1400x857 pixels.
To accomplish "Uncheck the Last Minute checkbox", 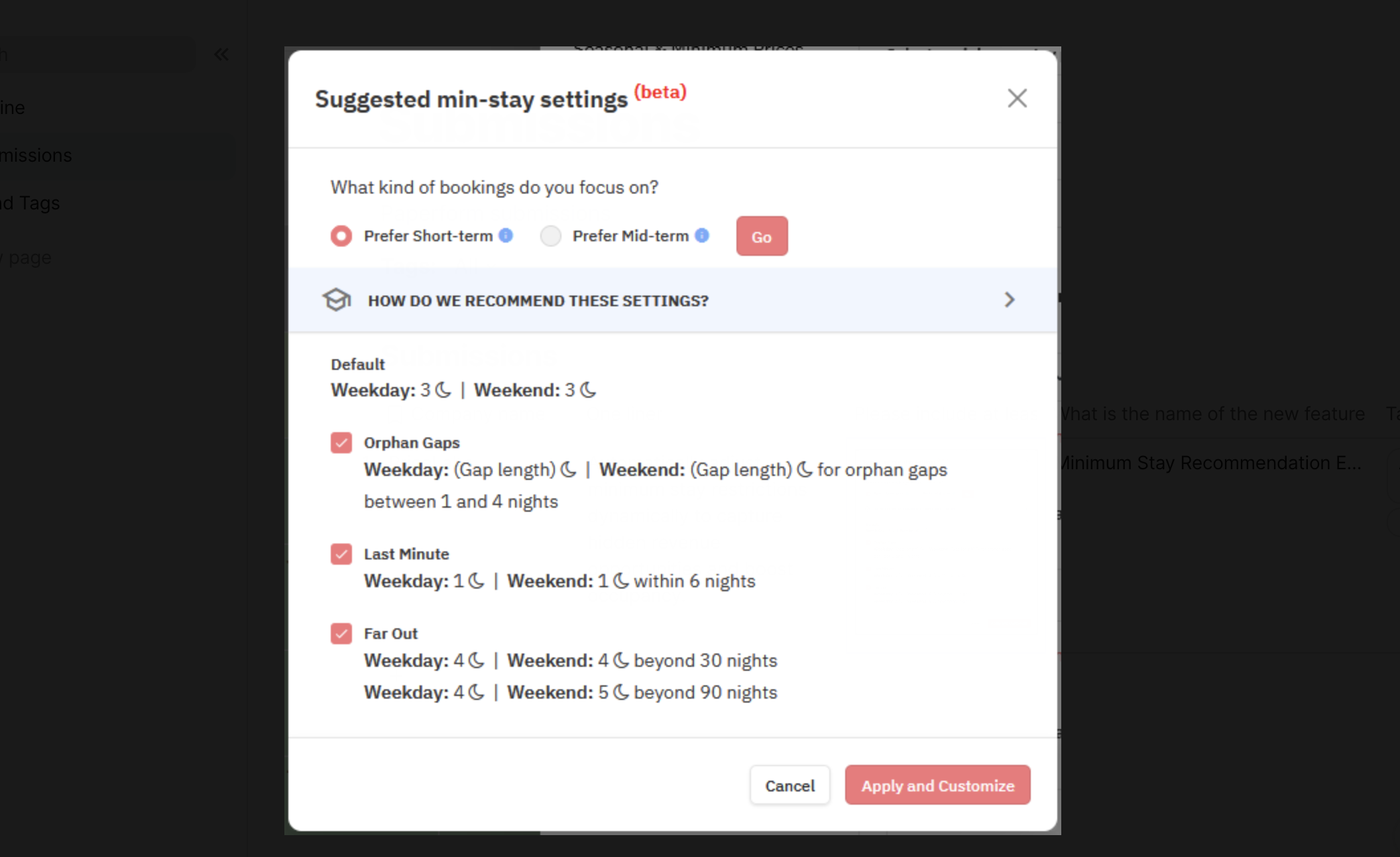I will click(x=341, y=553).
